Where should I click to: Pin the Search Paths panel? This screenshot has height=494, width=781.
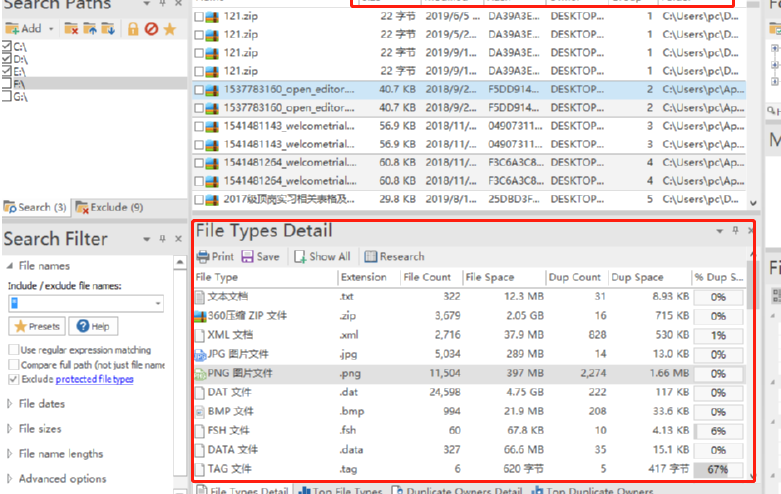162,3
